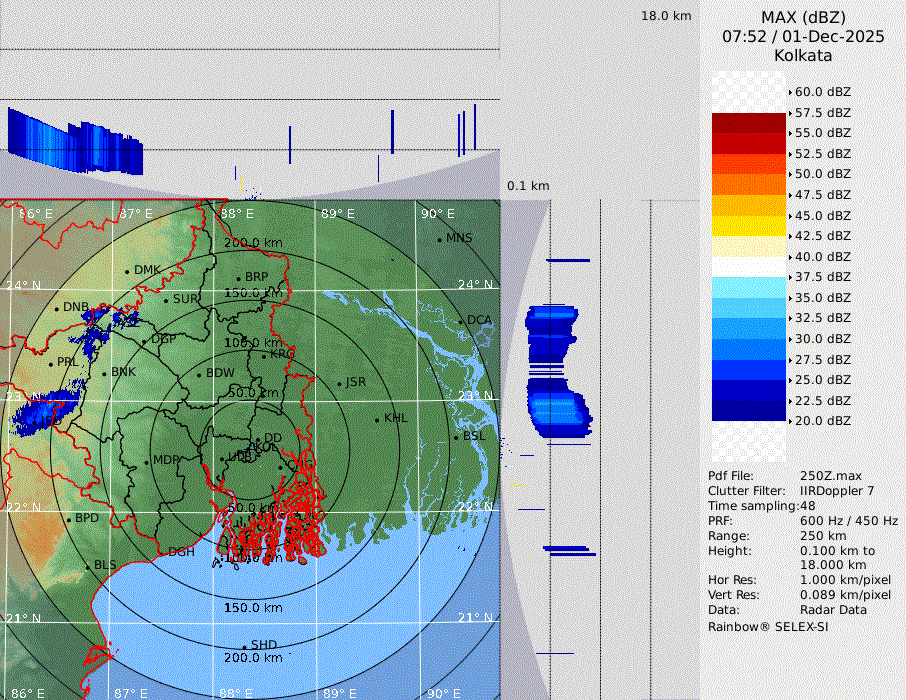Click the 07:52 / 01-Dec-2025 timestamp

coord(803,36)
